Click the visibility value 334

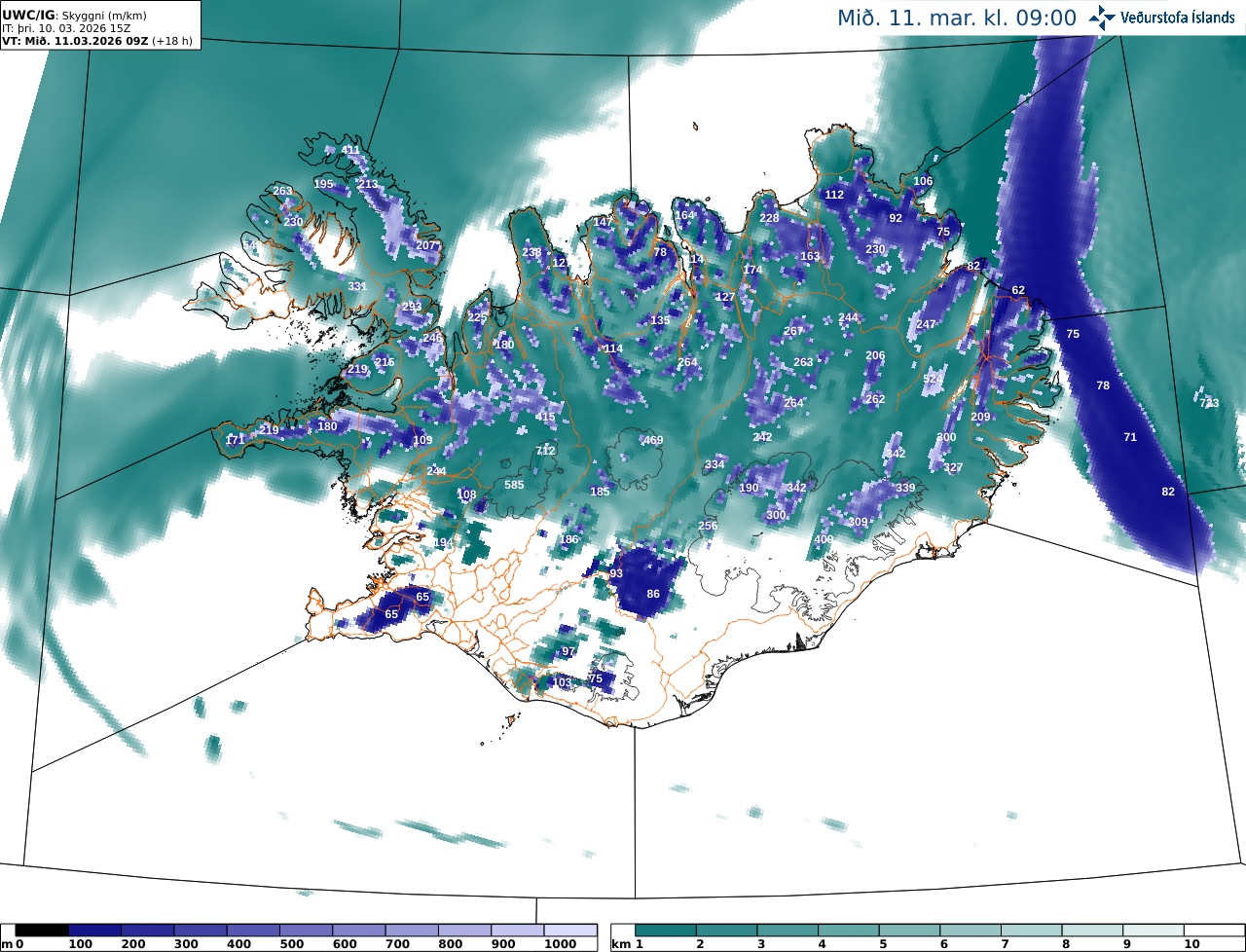(715, 464)
